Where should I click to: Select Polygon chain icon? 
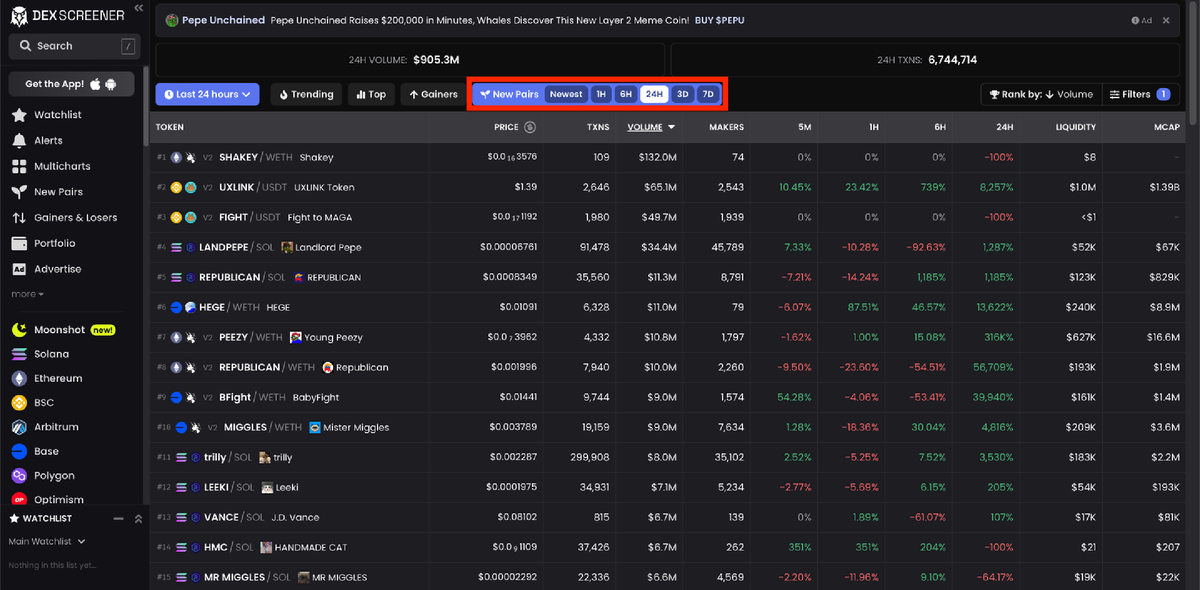[19, 476]
